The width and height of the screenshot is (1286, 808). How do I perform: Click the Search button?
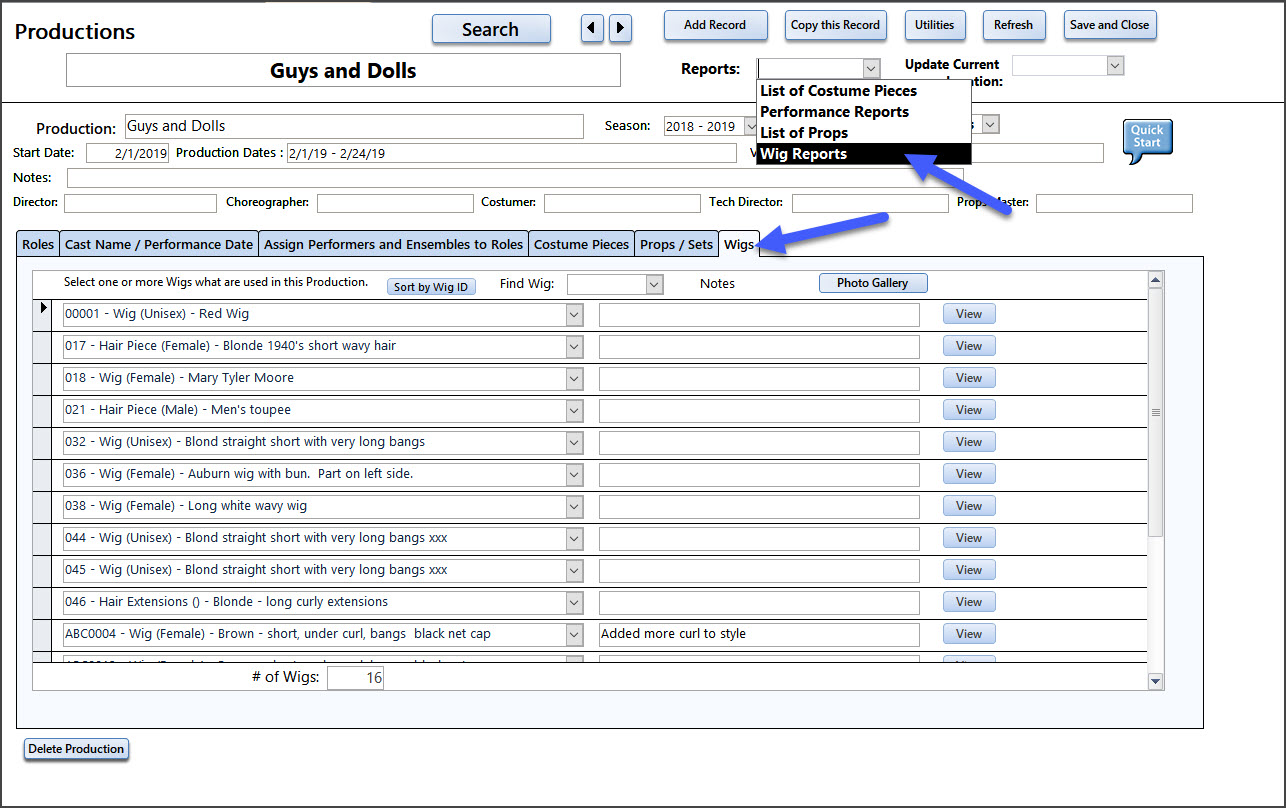pyautogui.click(x=491, y=29)
